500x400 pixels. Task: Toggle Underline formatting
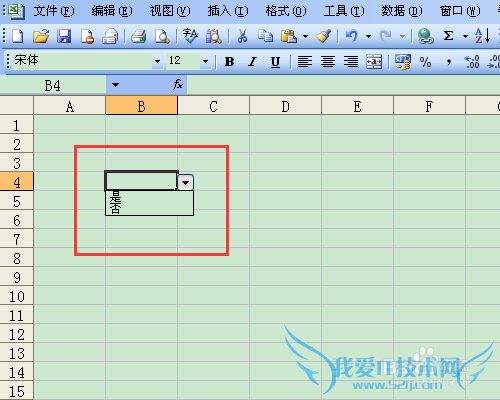point(275,62)
